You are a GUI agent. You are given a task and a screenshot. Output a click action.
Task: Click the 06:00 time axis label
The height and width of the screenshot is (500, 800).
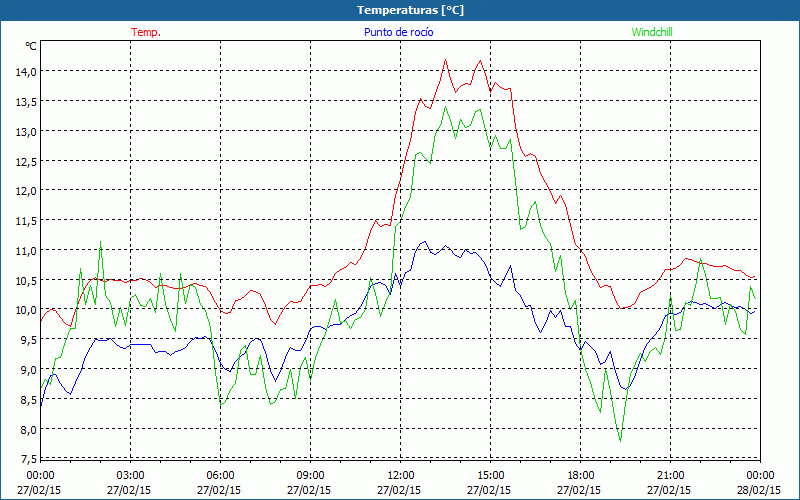point(220,476)
